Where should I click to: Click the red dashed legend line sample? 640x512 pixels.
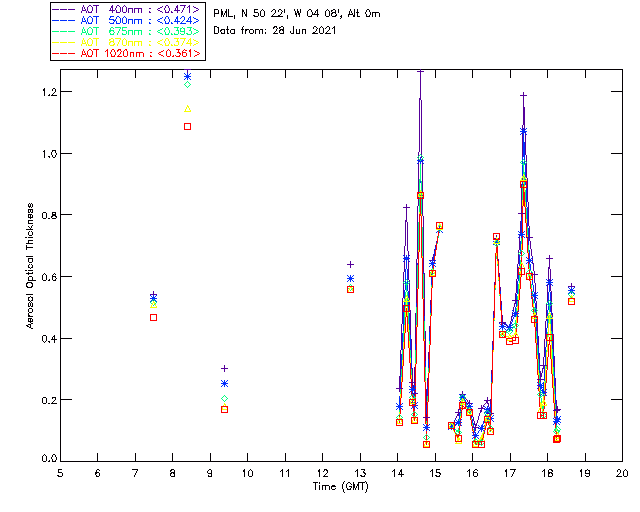tap(63, 53)
